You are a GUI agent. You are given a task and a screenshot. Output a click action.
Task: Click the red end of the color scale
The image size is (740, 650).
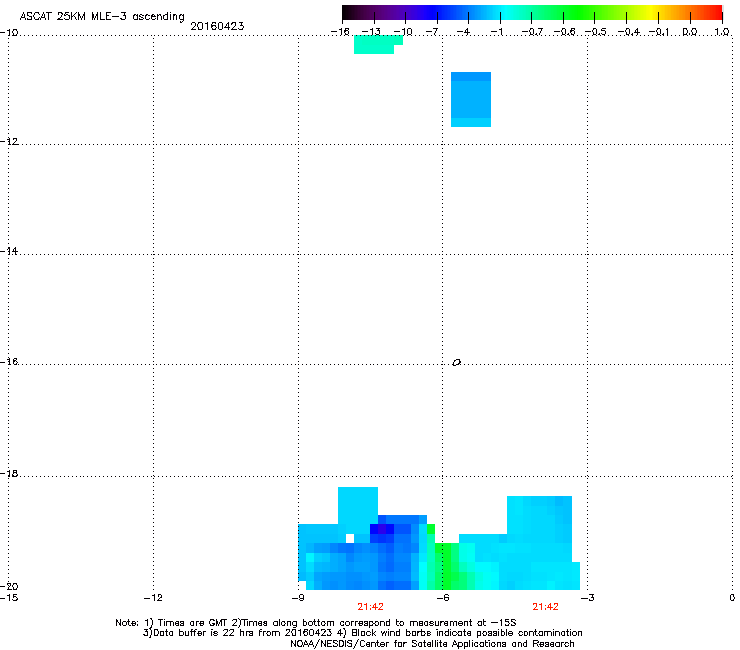coord(716,12)
